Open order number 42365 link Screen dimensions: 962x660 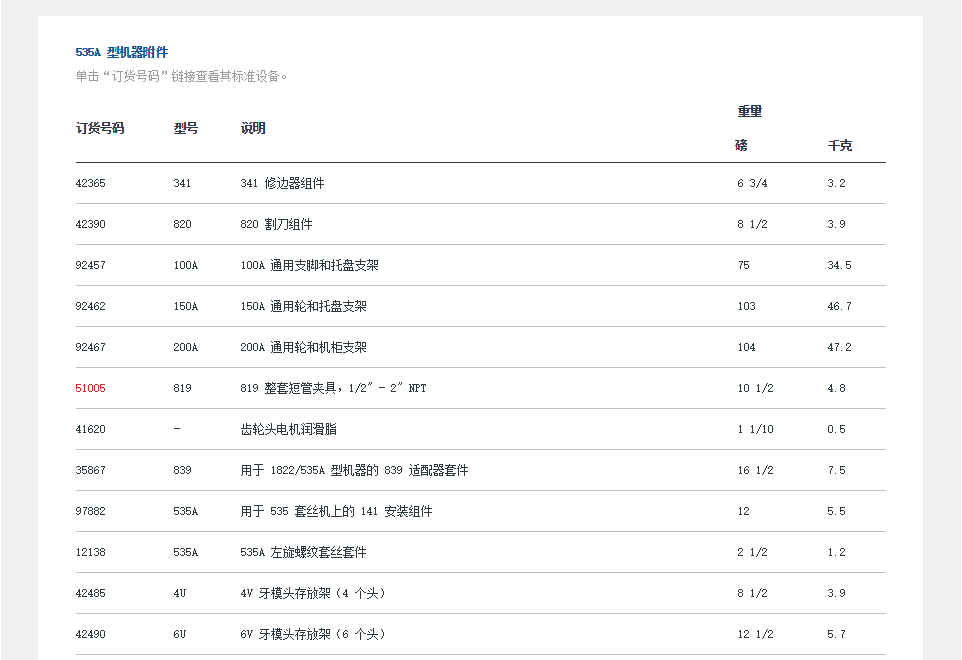90,184
